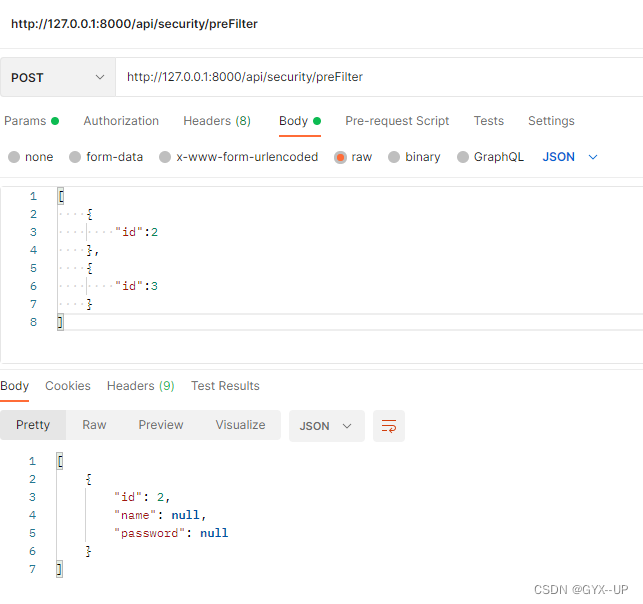Click line number 5 in request editor
Image resolution: width=643 pixels, height=604 pixels.
click(34, 268)
